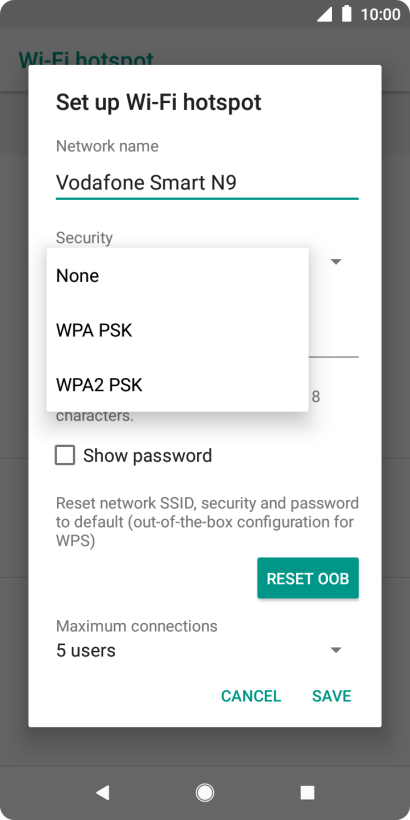Expand the Security dropdown arrow
410x820 pixels.
(x=336, y=261)
